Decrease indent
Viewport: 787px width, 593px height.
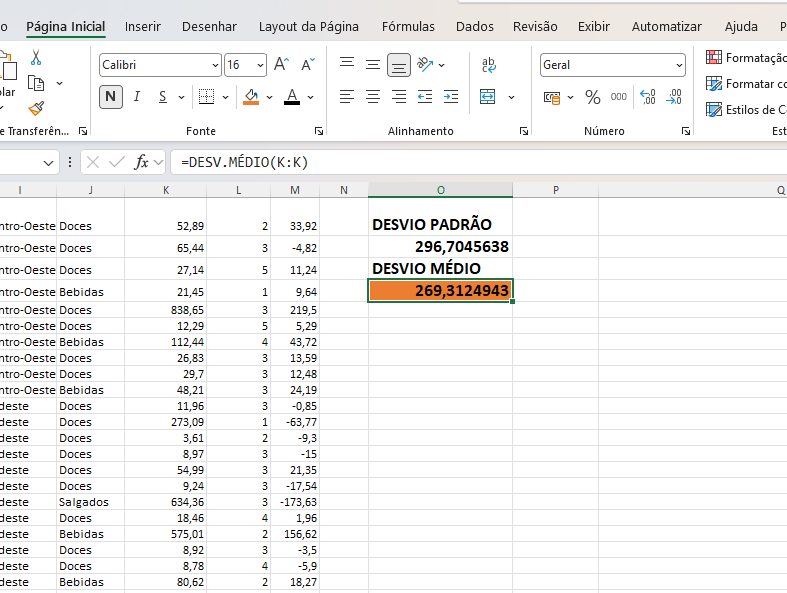[425, 96]
